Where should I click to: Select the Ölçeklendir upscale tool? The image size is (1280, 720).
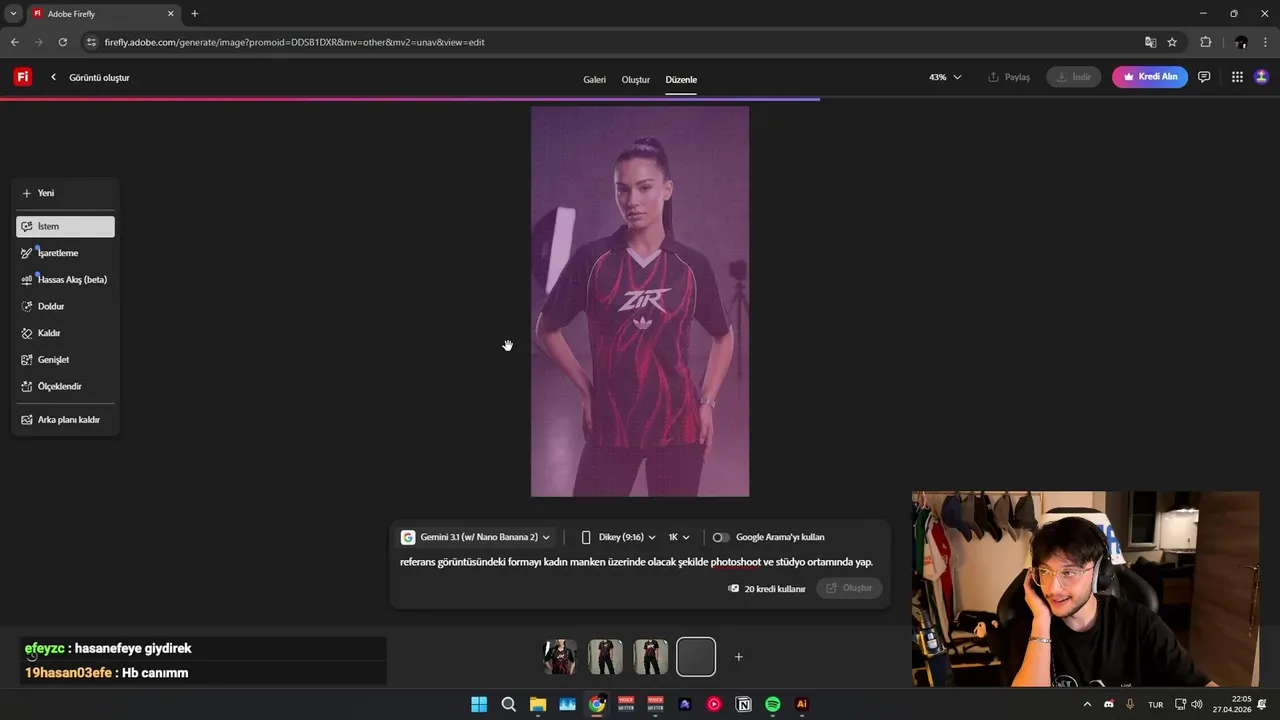[x=65, y=386]
